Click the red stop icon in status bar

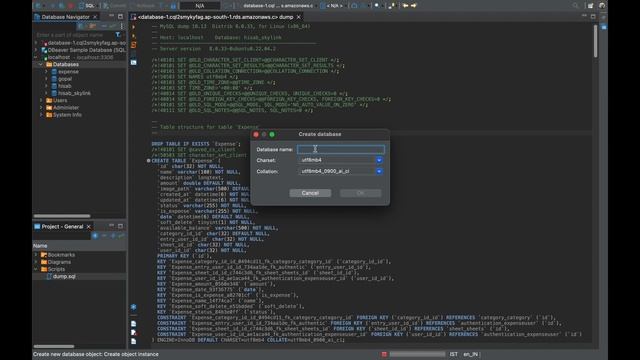[384, 354]
